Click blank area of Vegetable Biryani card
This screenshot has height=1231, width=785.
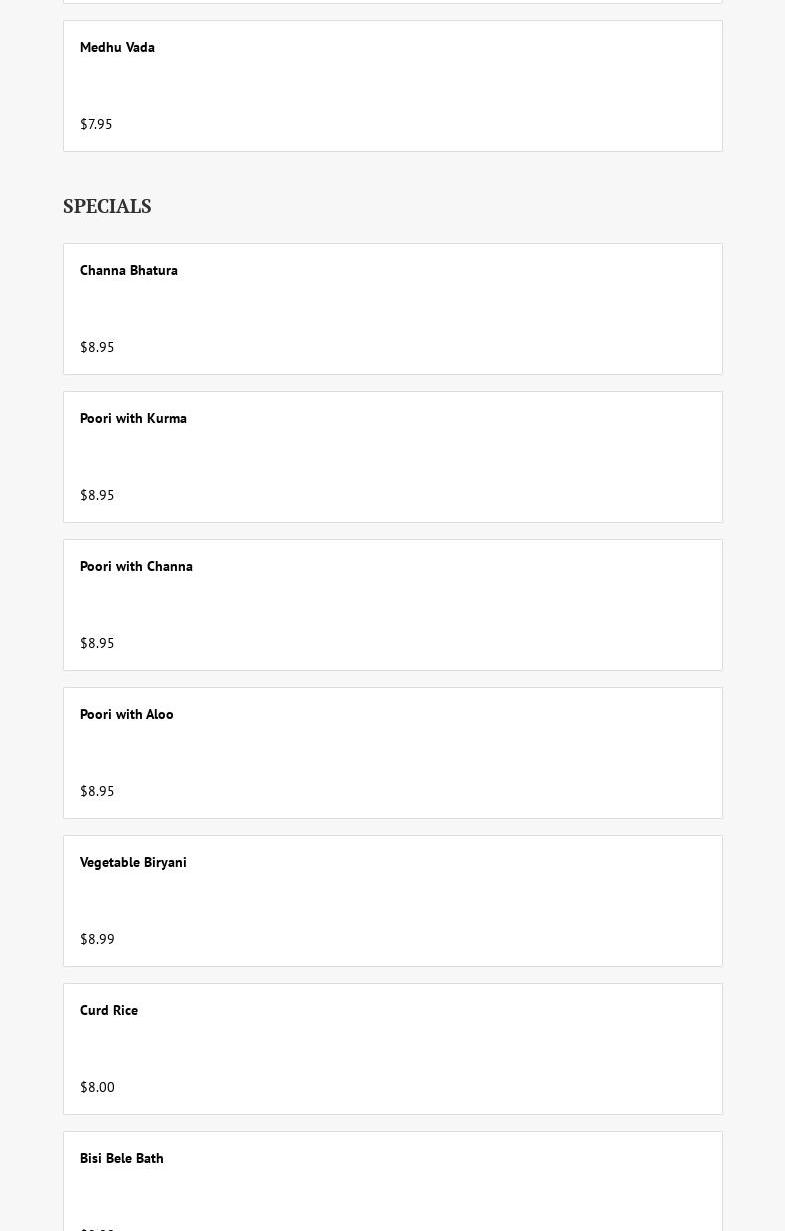pyautogui.click(x=450, y=900)
